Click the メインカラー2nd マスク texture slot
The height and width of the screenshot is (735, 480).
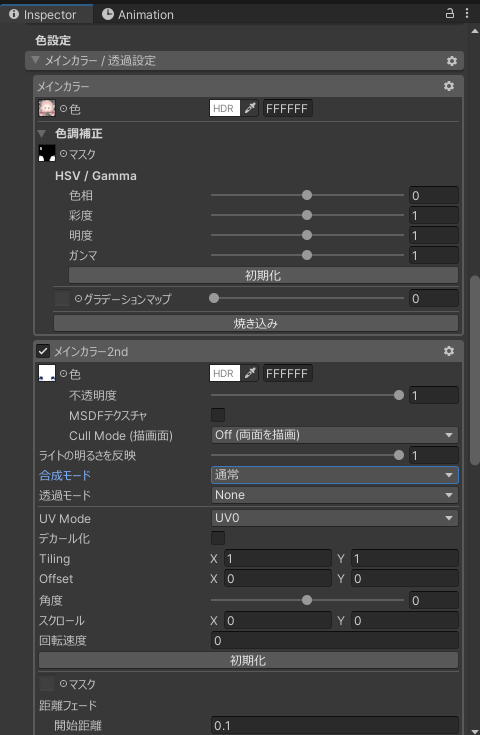coord(47,683)
